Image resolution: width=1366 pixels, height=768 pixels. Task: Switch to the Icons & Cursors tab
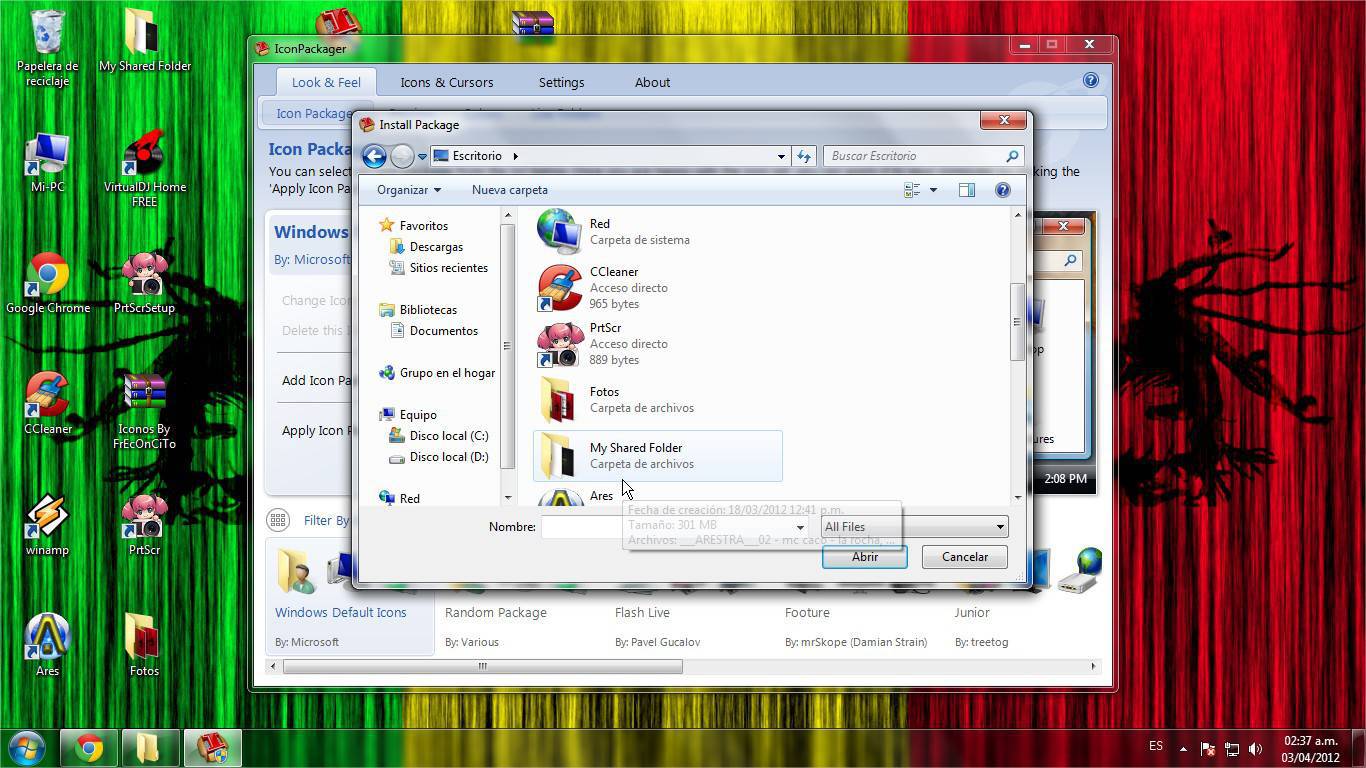point(446,82)
